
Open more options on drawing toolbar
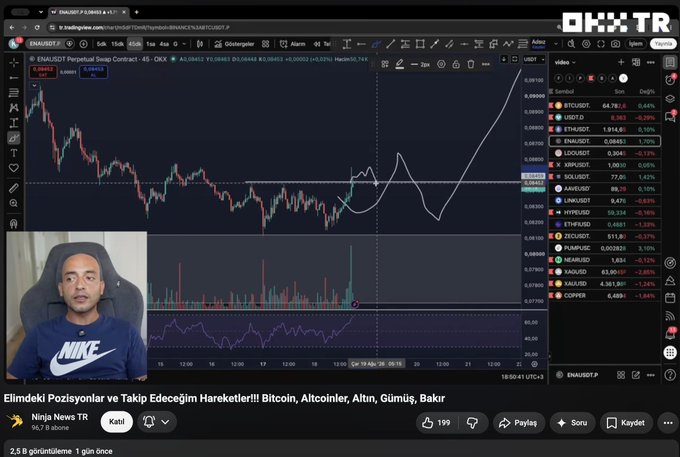pos(486,64)
